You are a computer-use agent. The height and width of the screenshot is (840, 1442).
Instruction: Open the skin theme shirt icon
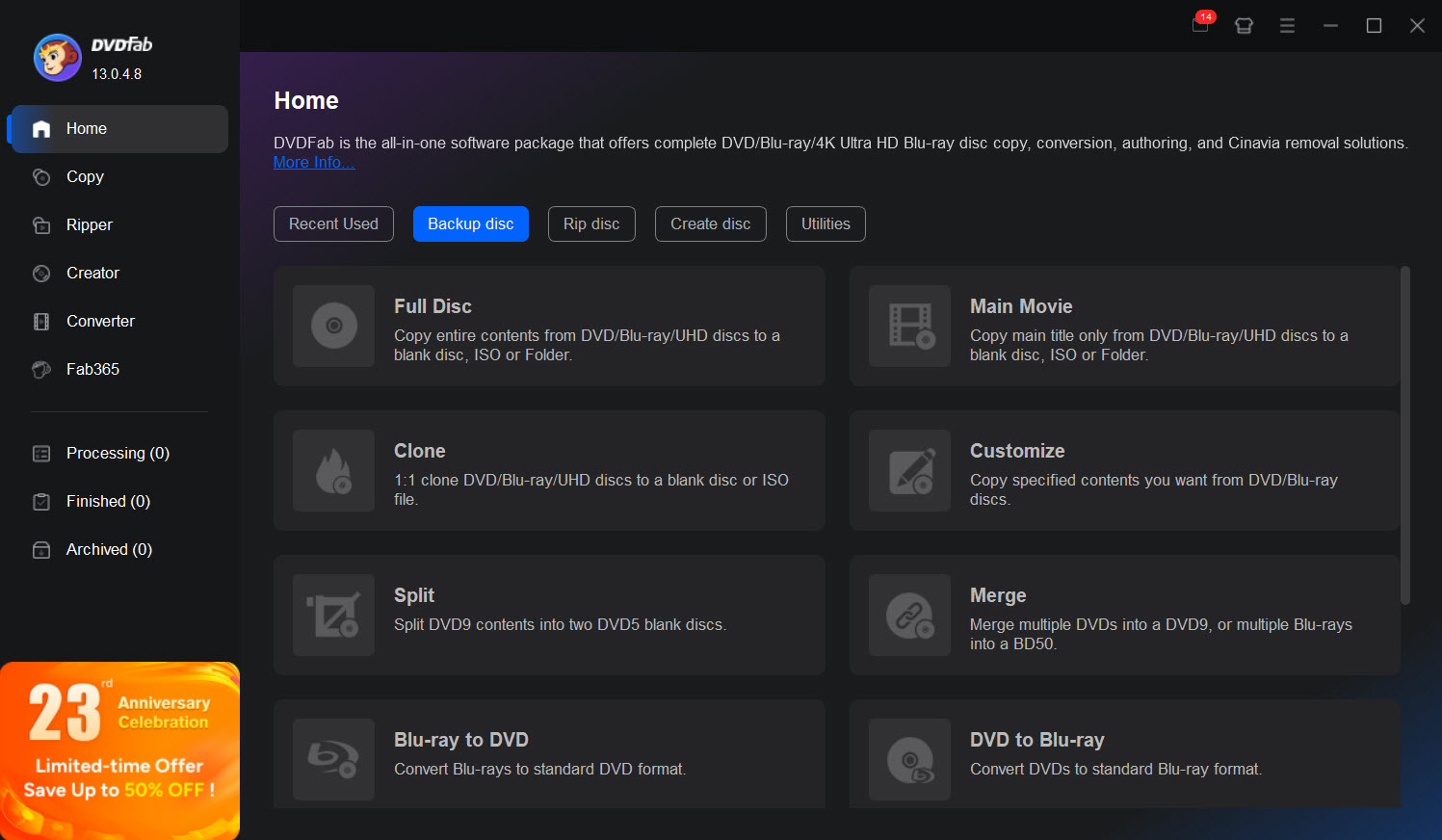pyautogui.click(x=1244, y=26)
